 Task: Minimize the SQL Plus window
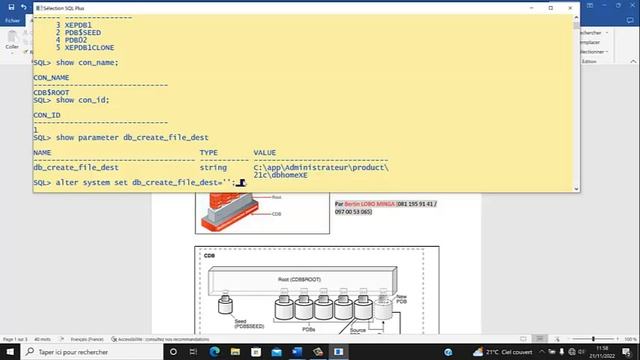531,8
